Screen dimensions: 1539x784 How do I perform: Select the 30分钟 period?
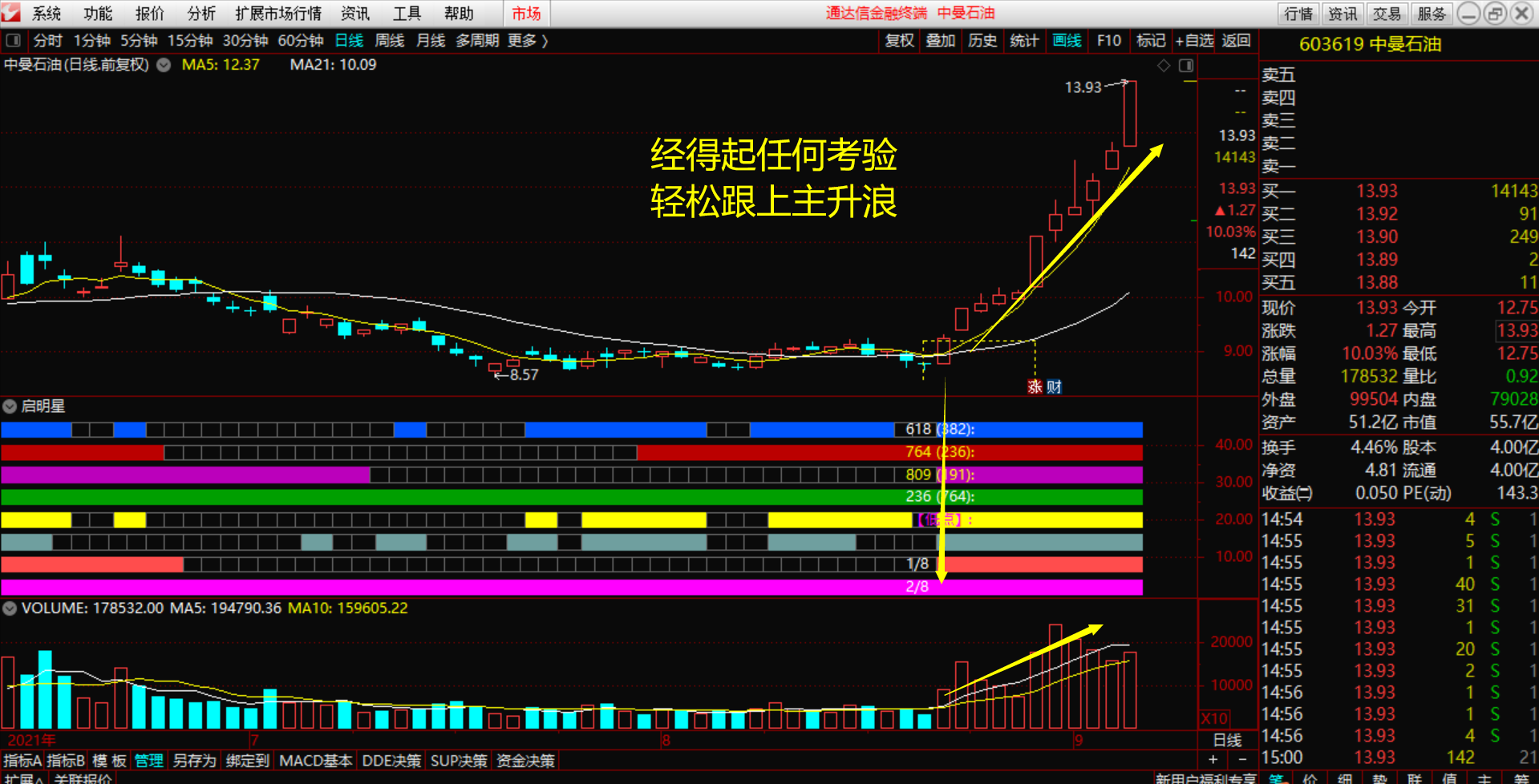coord(245,40)
